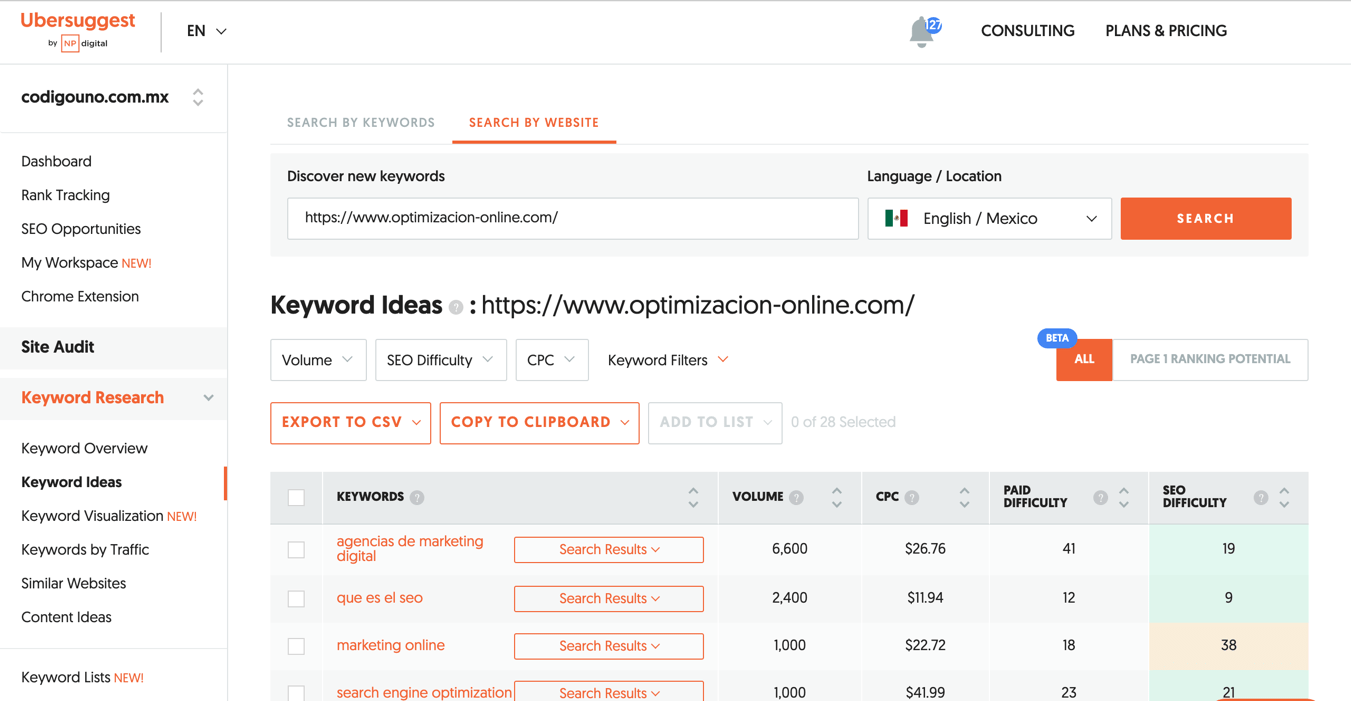Toggle the select-all keywords checkbox
The image size is (1351, 701).
296,497
